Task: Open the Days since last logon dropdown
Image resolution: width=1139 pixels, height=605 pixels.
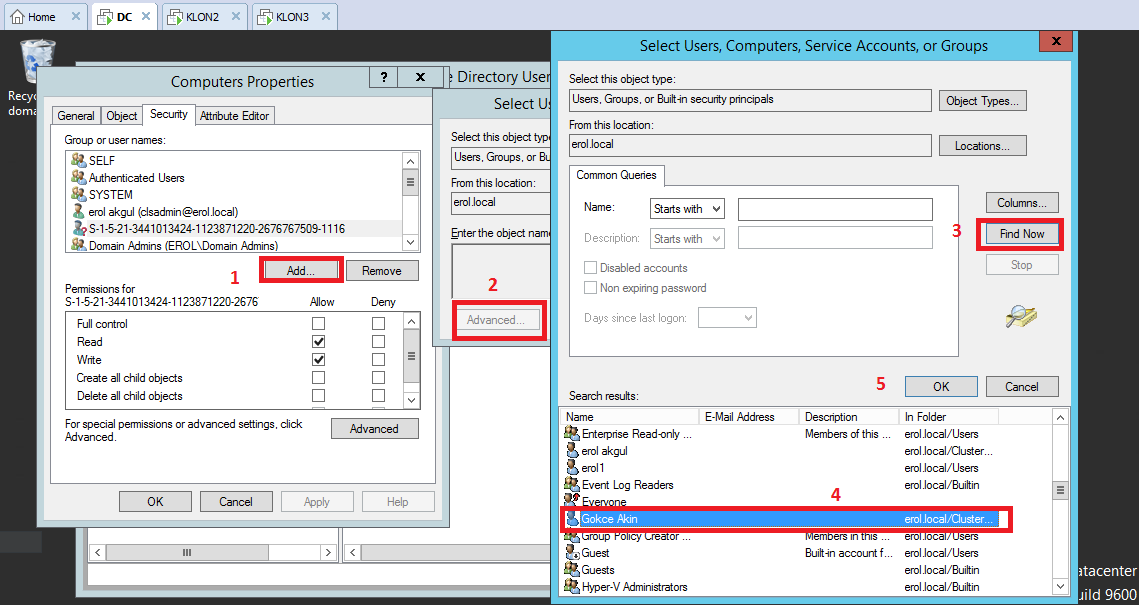Action: 727,318
